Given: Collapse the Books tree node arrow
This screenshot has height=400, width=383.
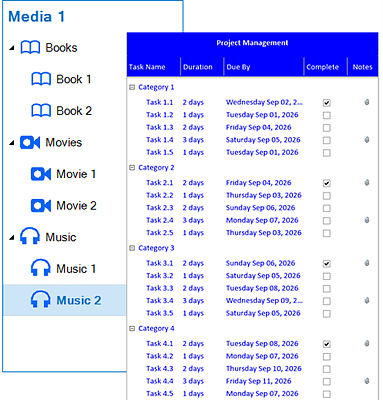Looking at the screenshot, I should [x=12, y=48].
